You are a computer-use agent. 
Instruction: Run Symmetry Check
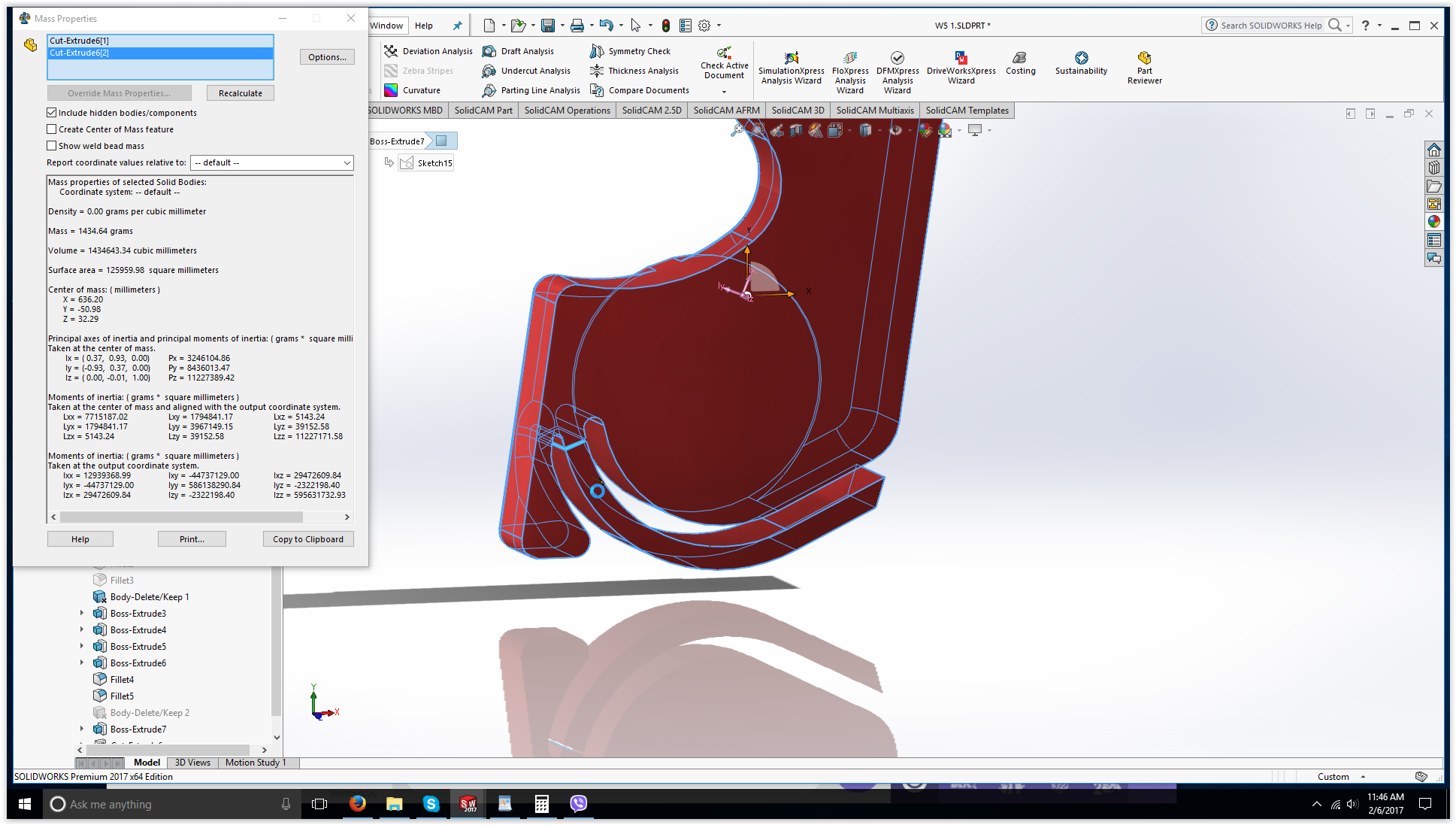[630, 51]
